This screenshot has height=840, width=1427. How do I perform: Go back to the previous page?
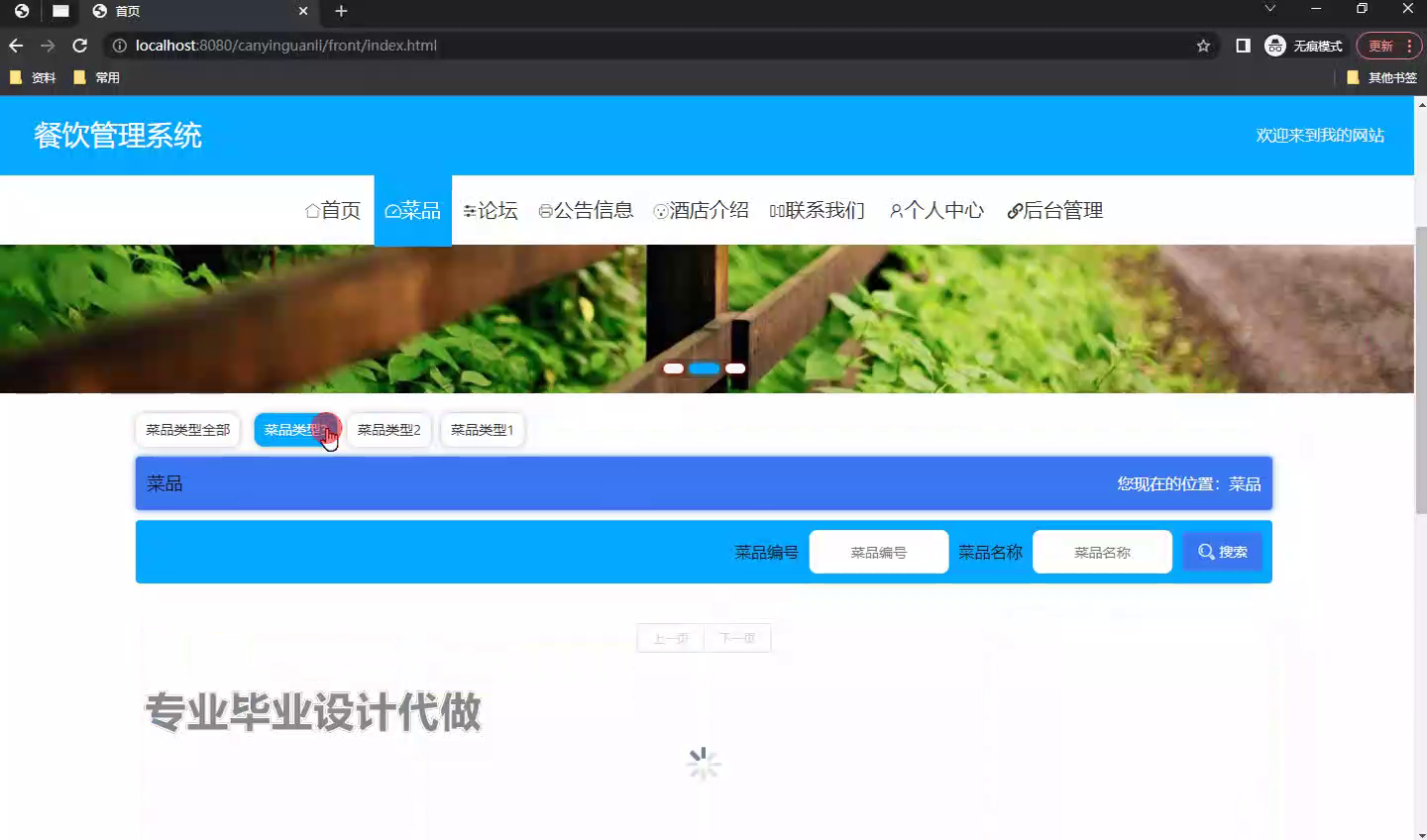coord(16,46)
